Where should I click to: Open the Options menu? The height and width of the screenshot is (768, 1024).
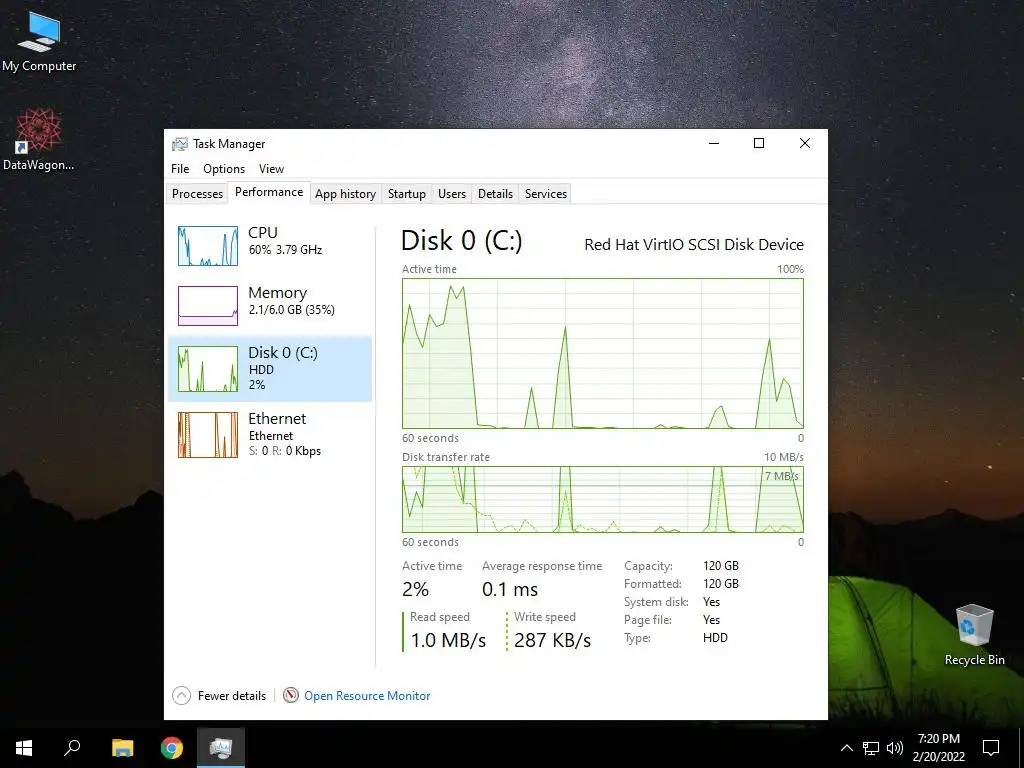[x=224, y=168]
